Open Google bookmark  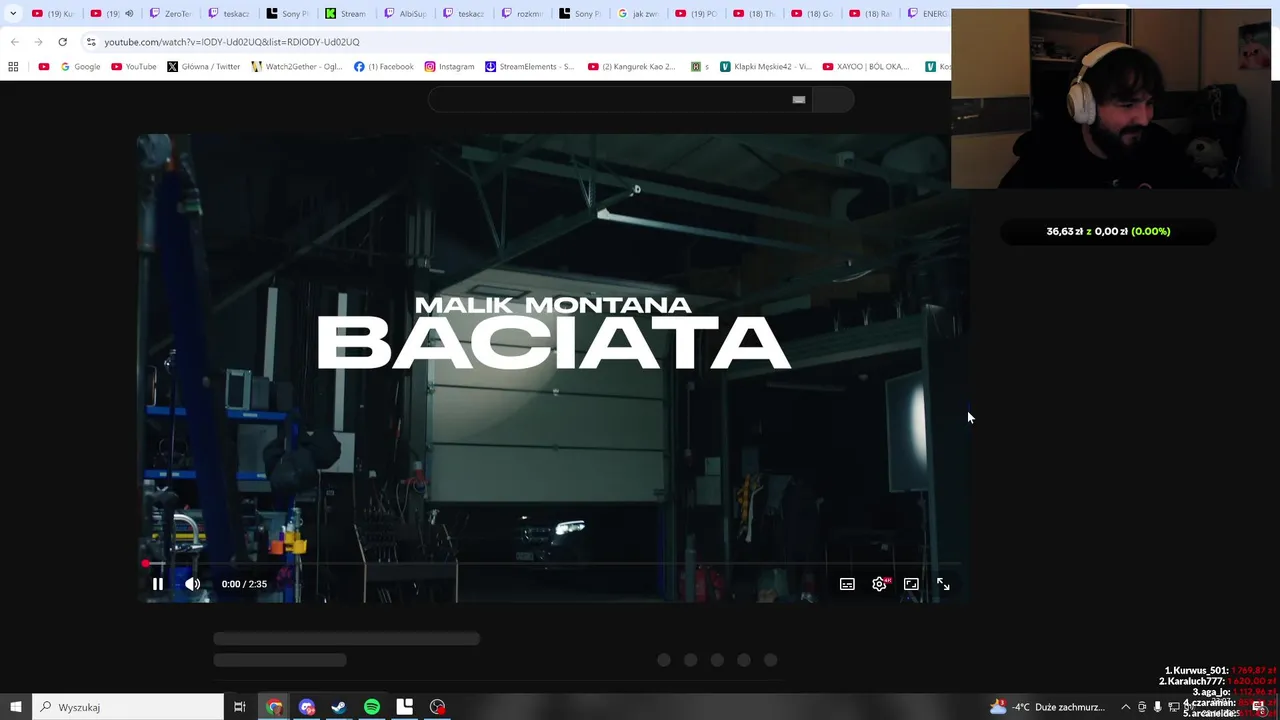pos(80,67)
